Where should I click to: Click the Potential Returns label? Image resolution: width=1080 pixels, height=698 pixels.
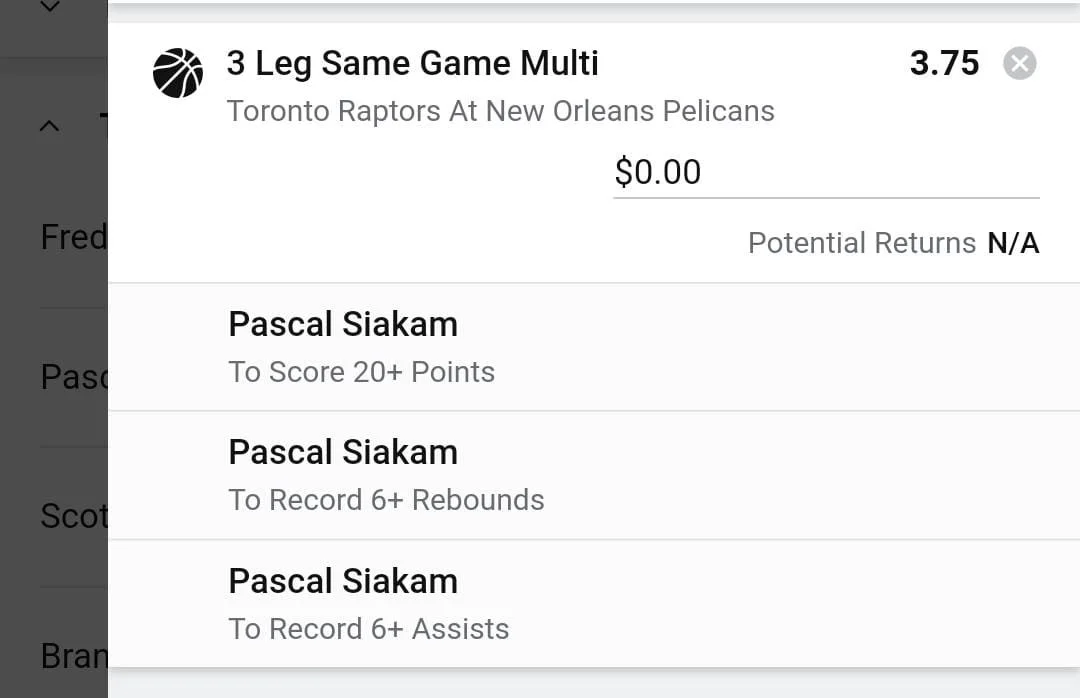[861, 243]
